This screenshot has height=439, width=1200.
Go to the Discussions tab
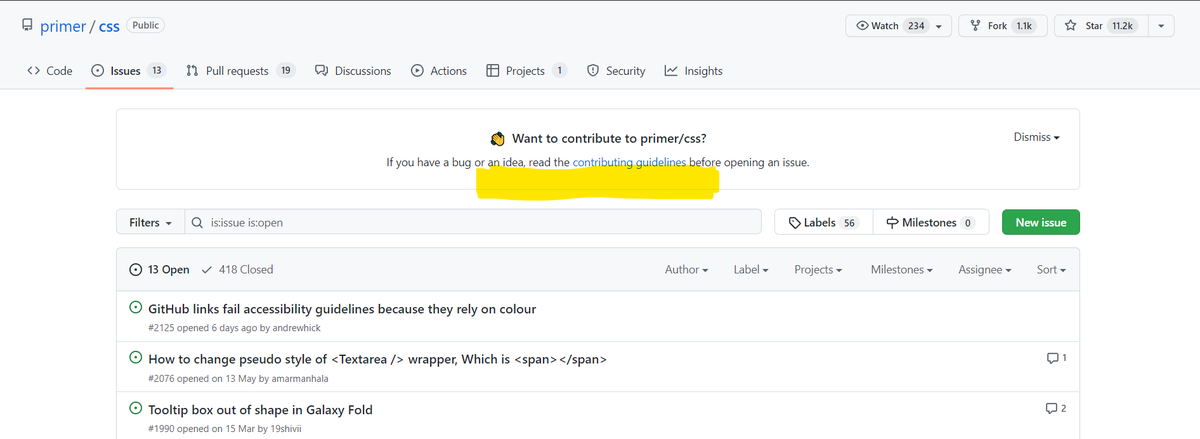click(352, 71)
